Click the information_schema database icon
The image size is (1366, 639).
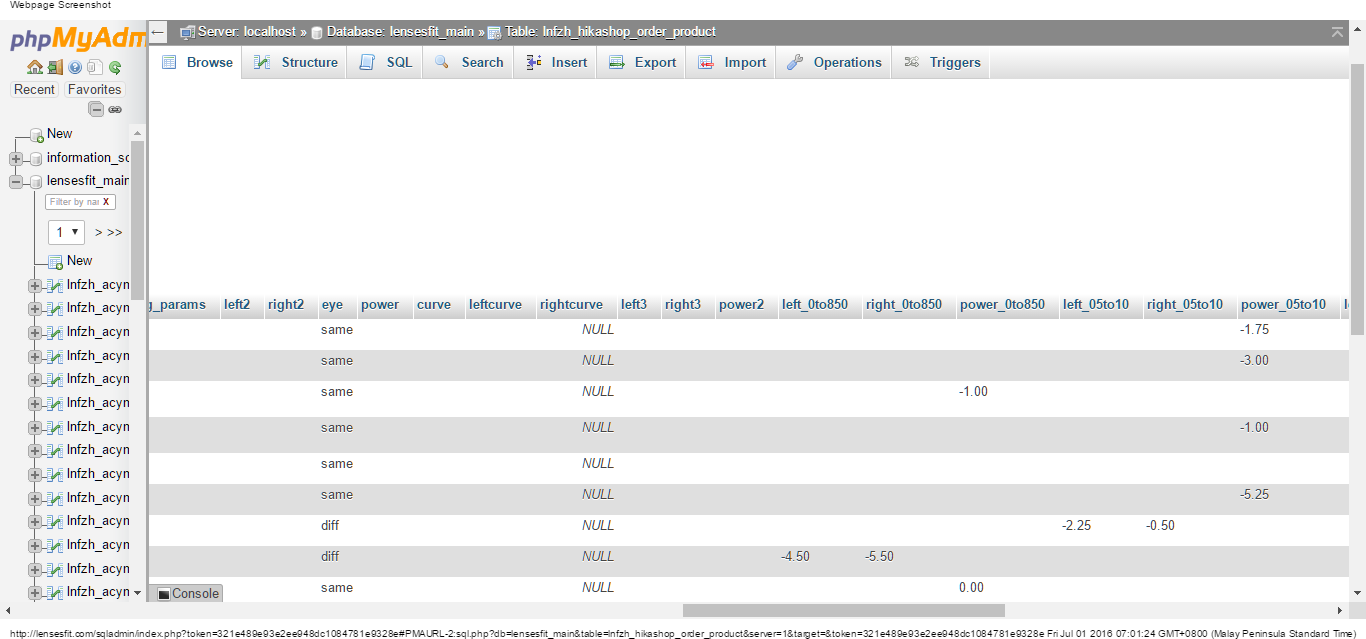click(36, 158)
